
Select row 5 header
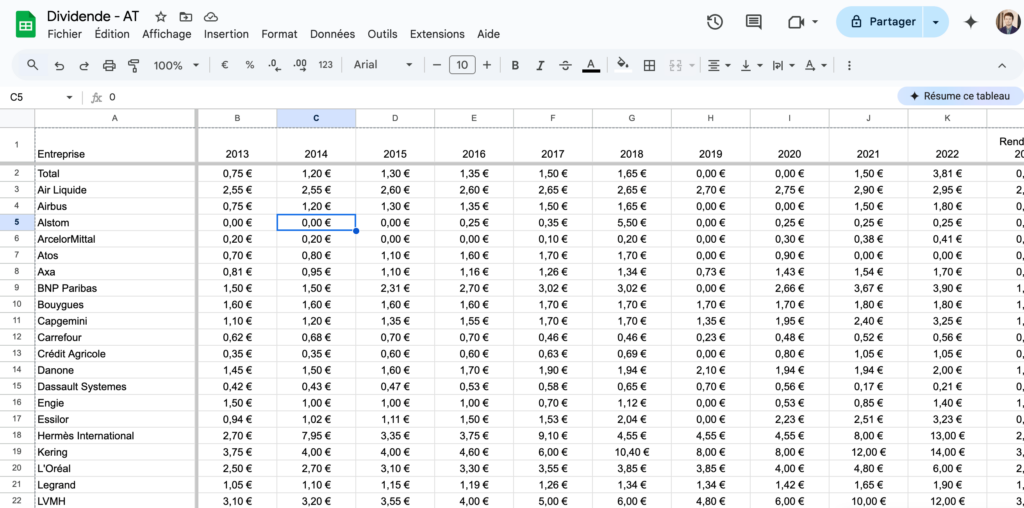click(17, 222)
